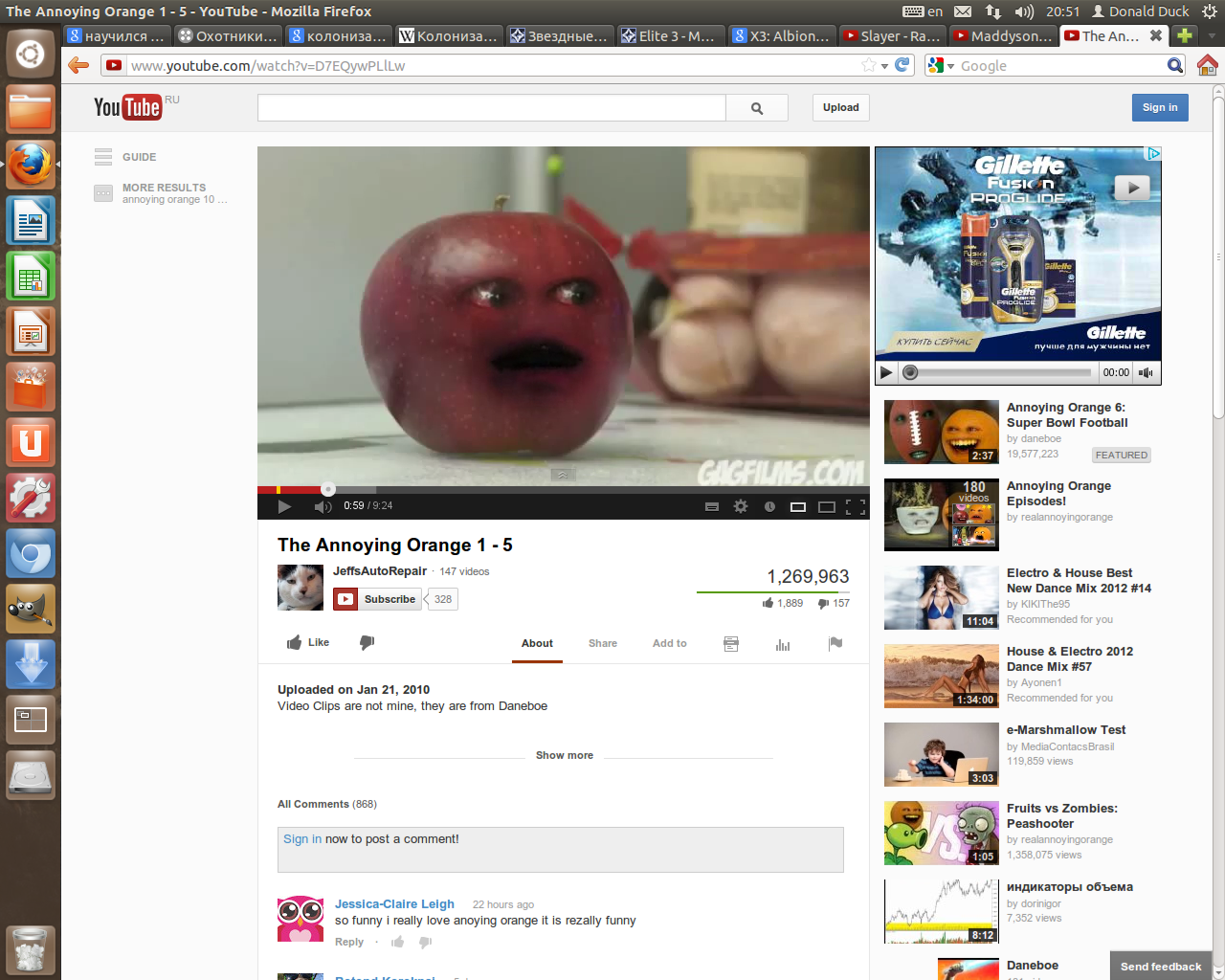Click Sign in link for comments
Image resolution: width=1225 pixels, height=980 pixels.
[302, 839]
